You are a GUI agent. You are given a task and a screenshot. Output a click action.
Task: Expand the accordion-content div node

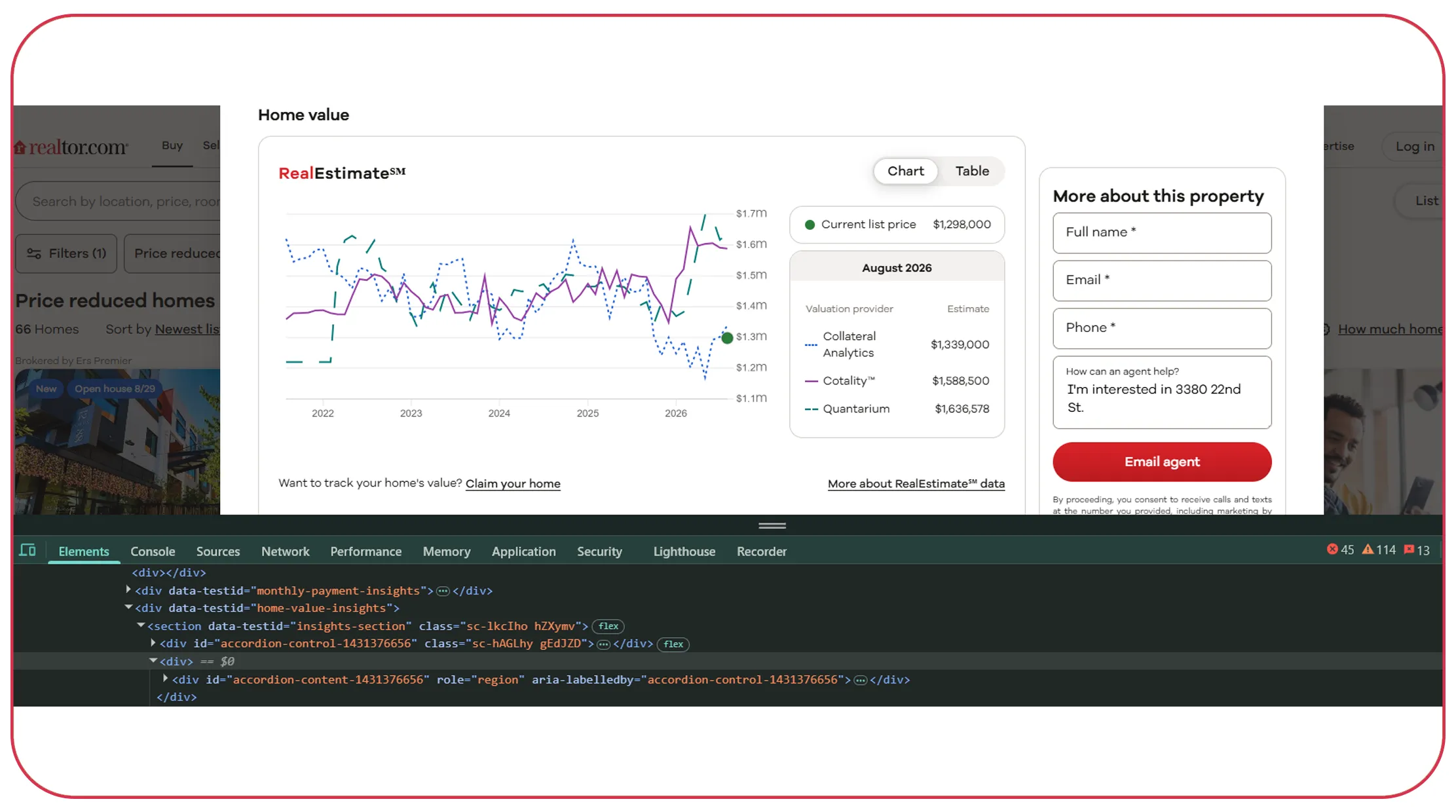(166, 678)
